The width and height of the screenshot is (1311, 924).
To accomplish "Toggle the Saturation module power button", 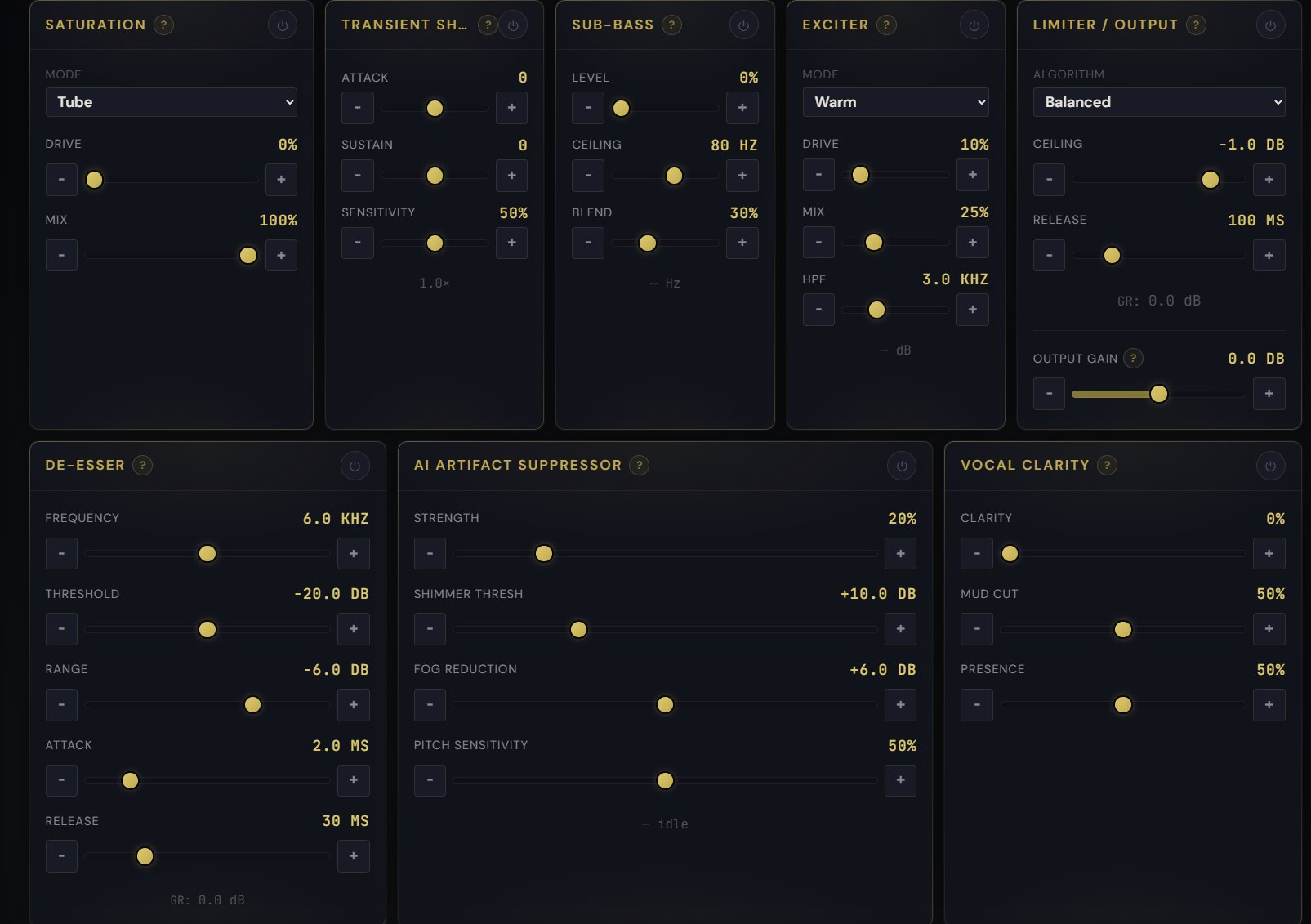I will [x=282, y=25].
